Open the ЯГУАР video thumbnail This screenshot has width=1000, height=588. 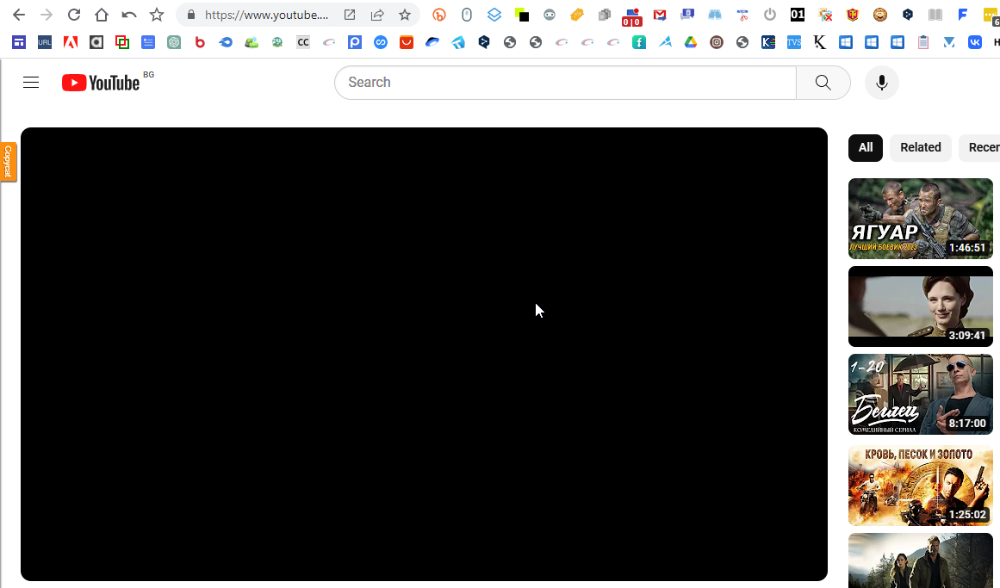tap(920, 218)
